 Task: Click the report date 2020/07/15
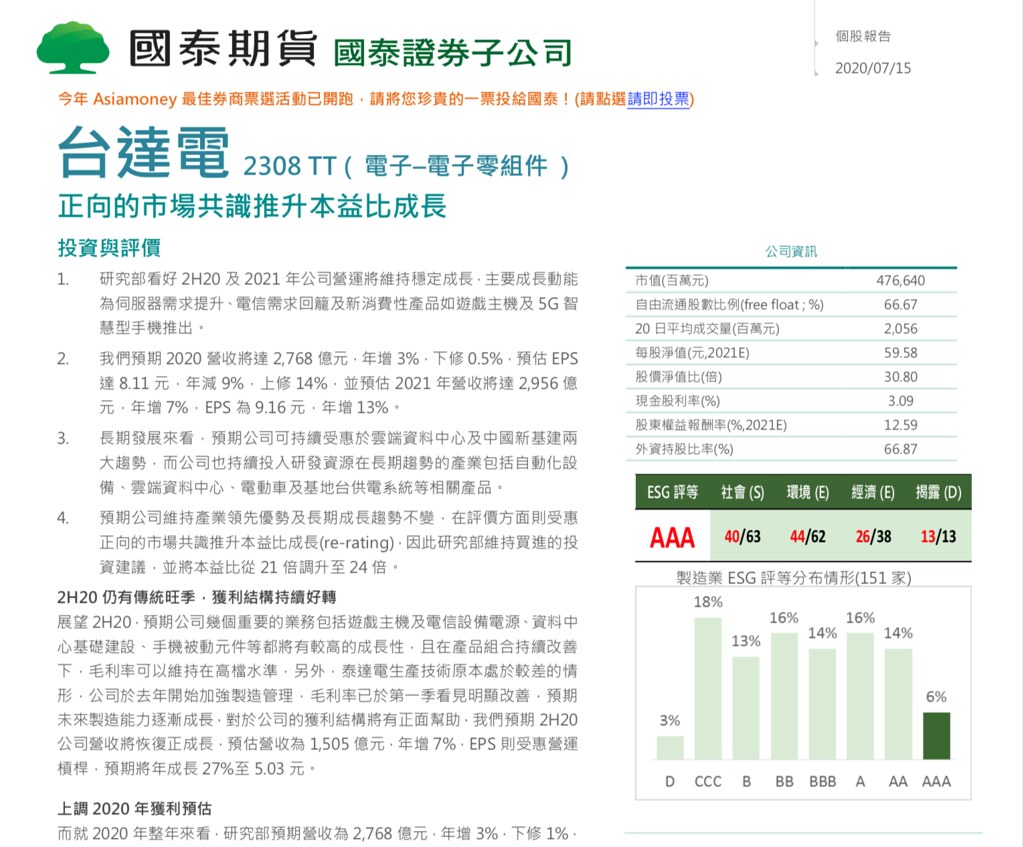pos(872,68)
